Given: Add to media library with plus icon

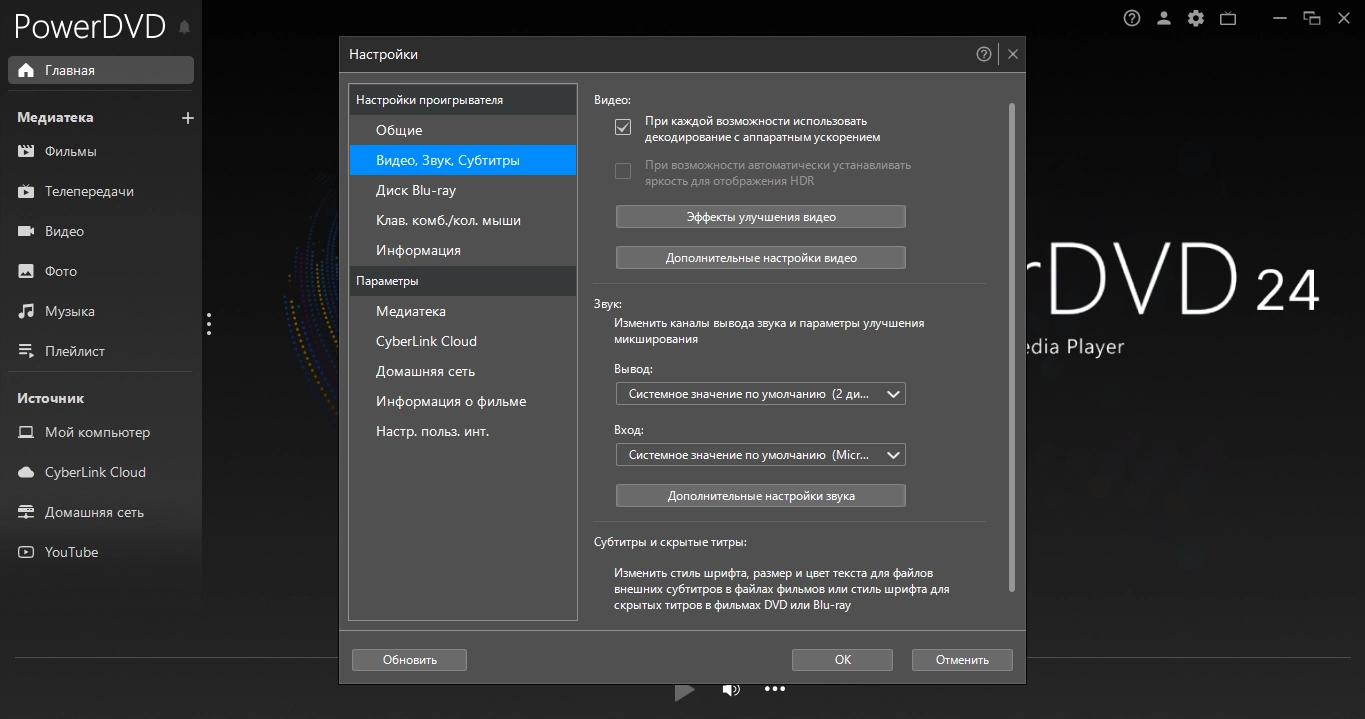Looking at the screenshot, I should point(187,118).
